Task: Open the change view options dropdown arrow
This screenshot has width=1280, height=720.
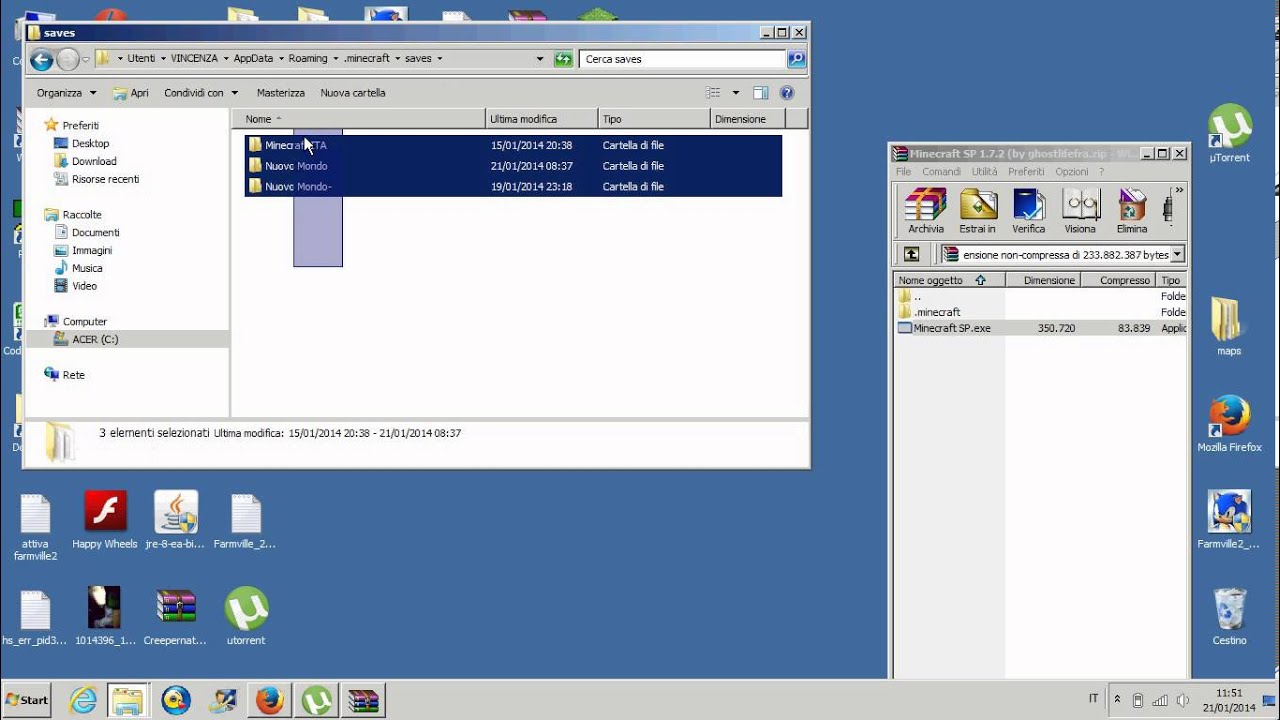Action: point(736,93)
